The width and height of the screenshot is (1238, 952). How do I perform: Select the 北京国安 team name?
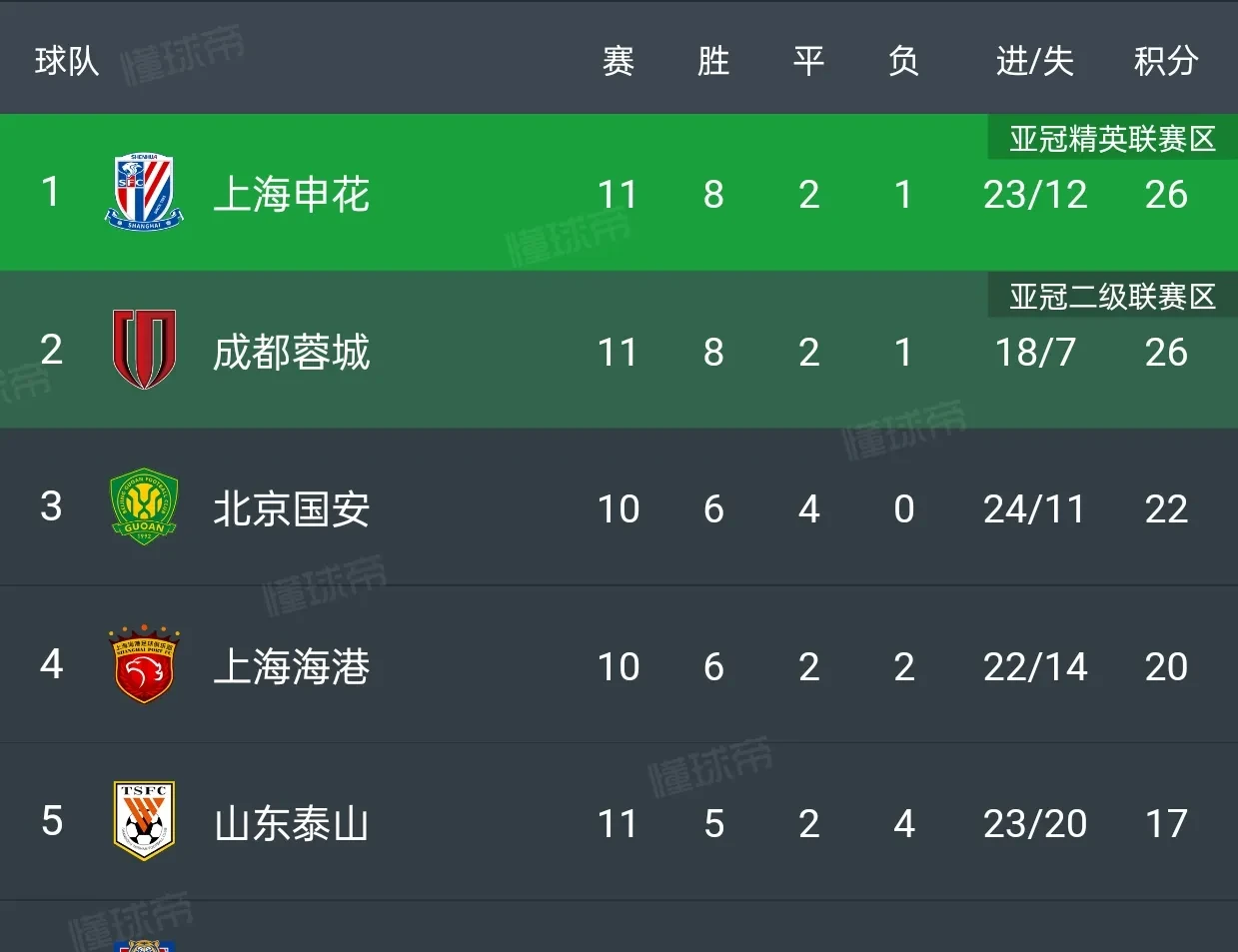[x=291, y=508]
